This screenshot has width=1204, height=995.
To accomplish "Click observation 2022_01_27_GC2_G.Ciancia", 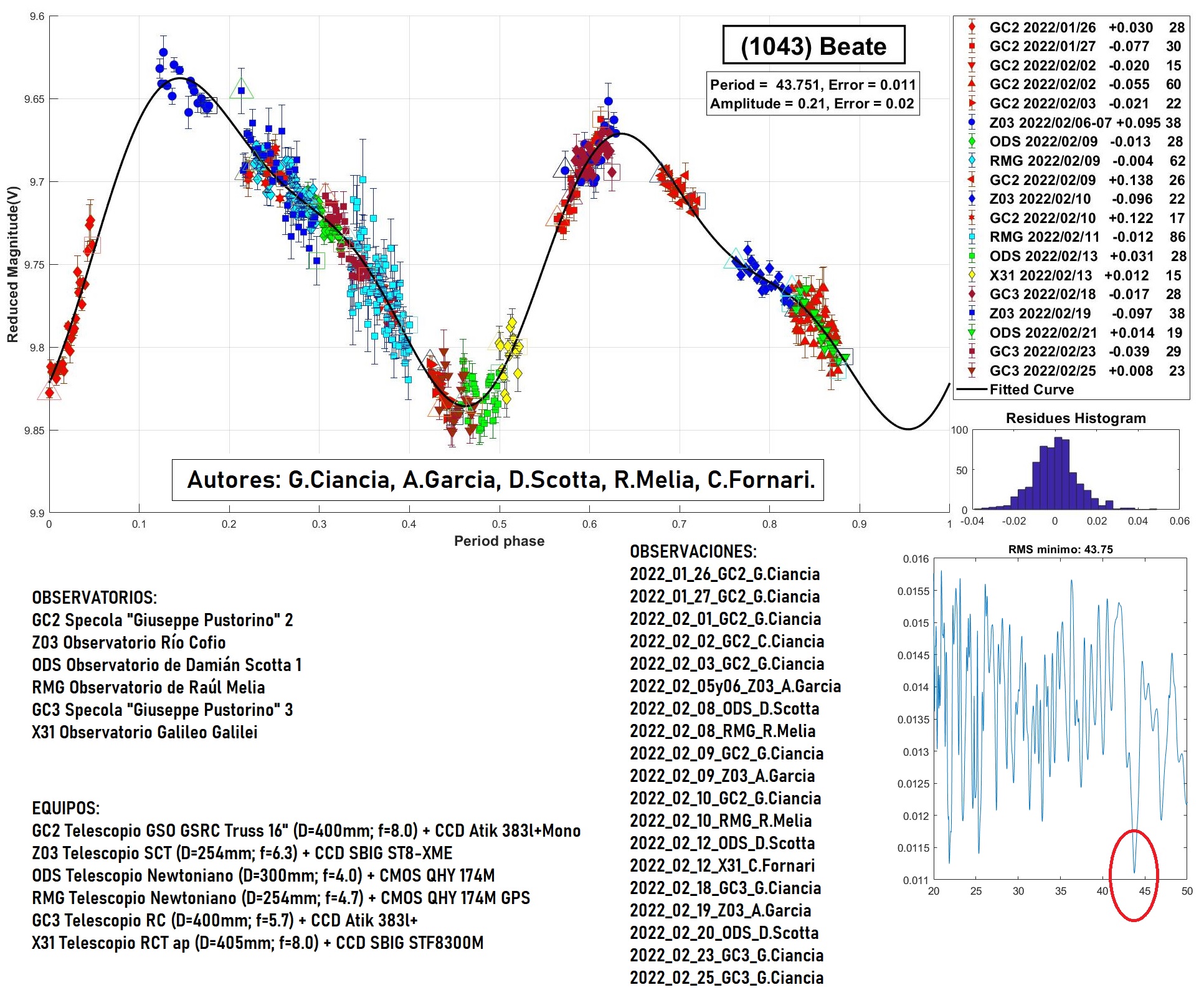I will pos(724,597).
